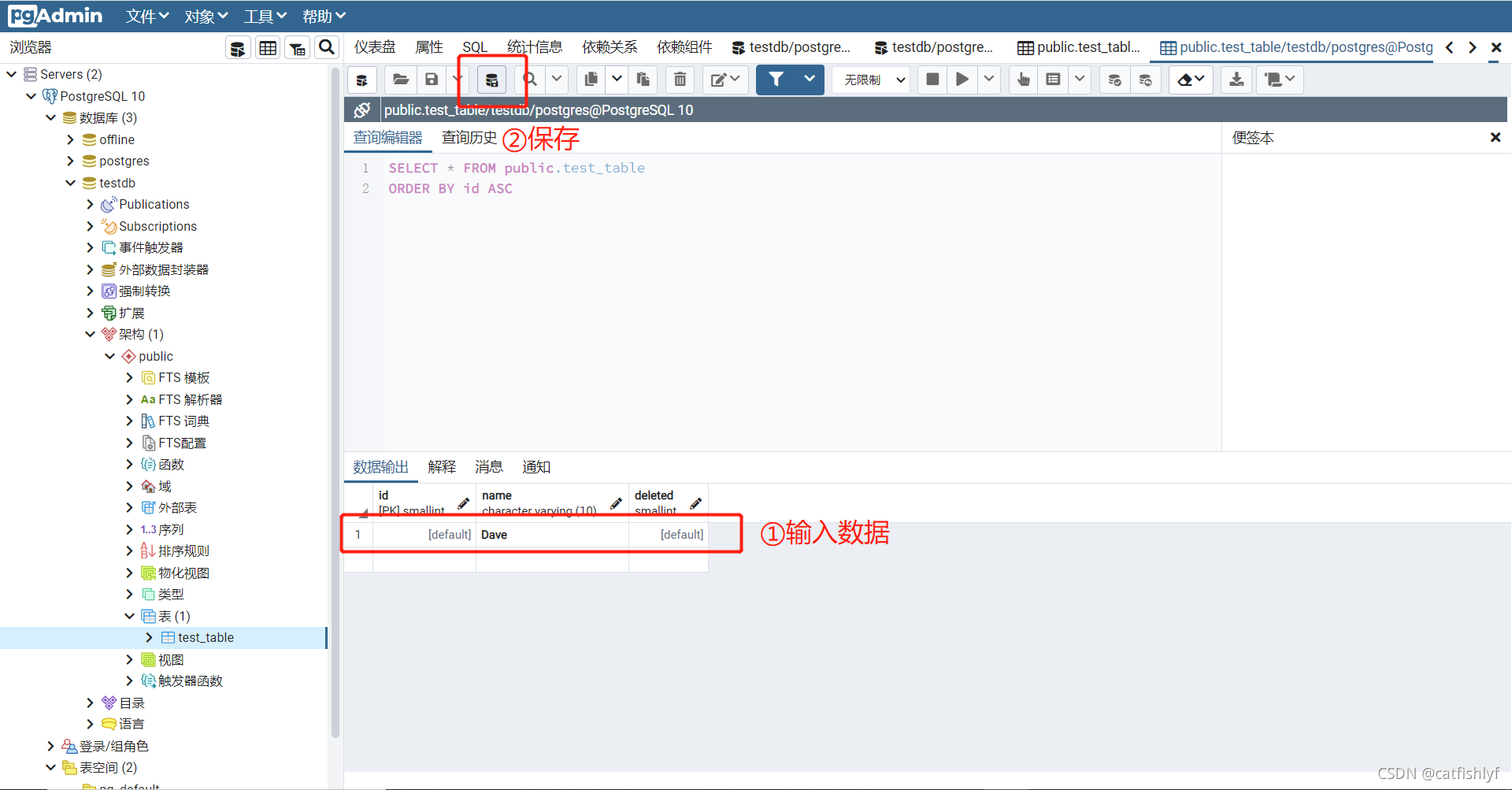The width and height of the screenshot is (1512, 790).
Task: Click the connection status link icon
Action: [361, 109]
